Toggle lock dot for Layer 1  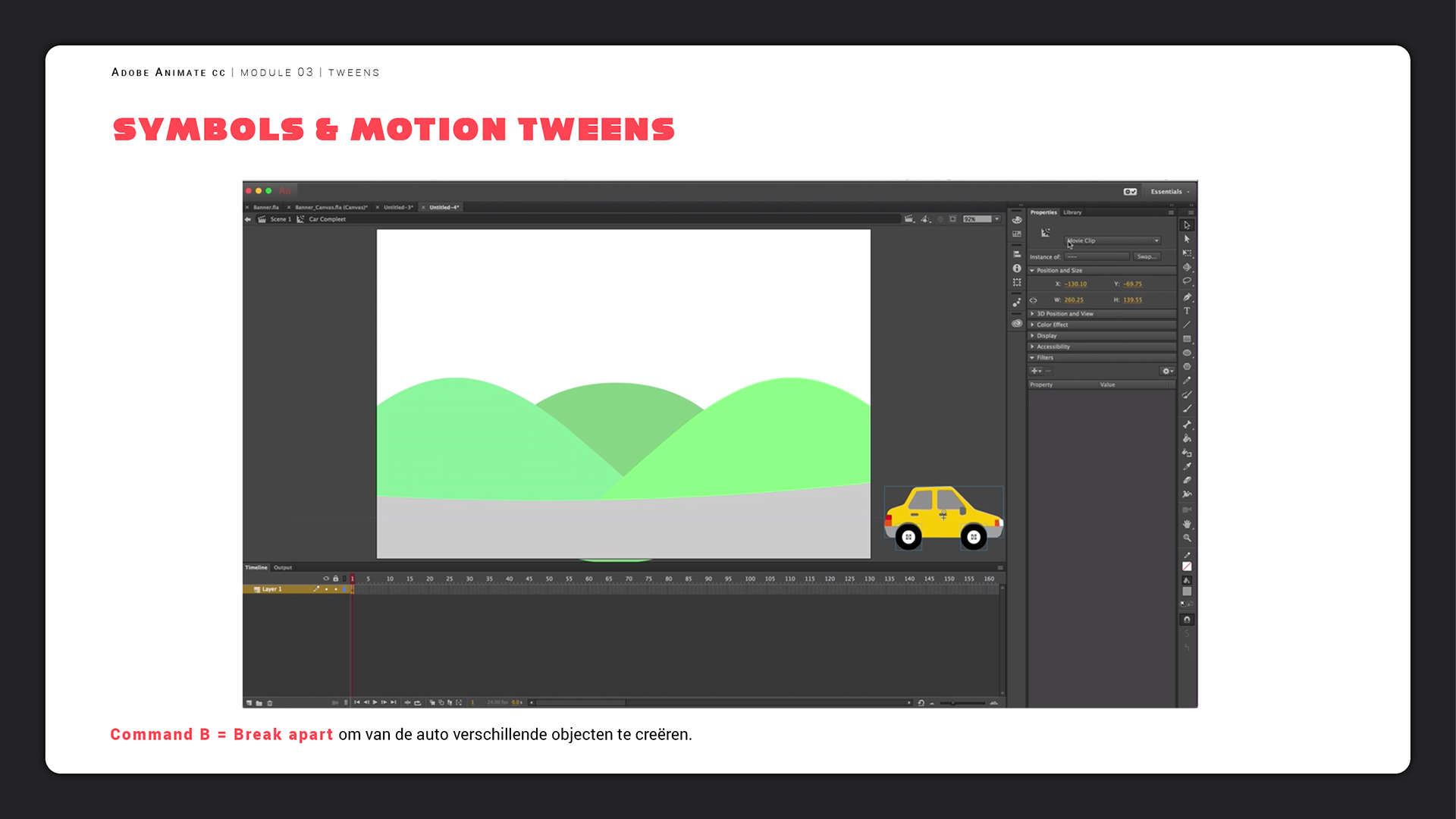point(336,589)
